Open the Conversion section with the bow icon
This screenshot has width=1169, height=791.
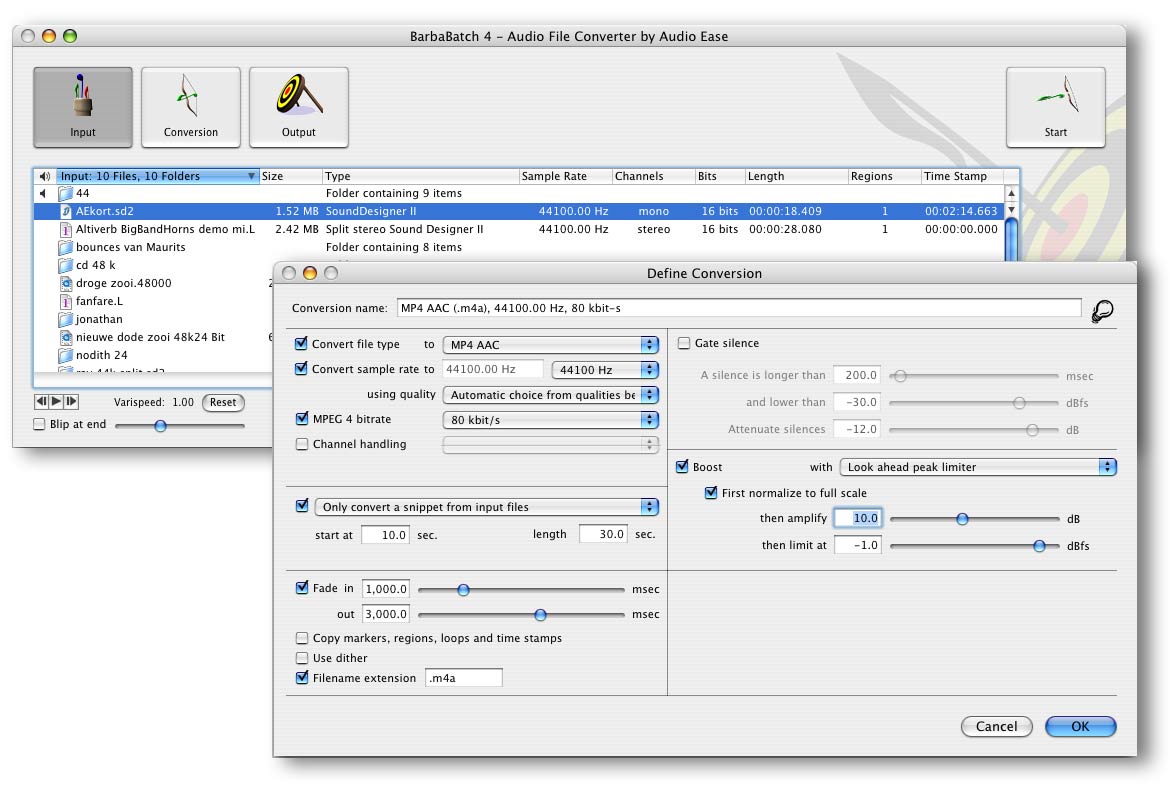coord(191,107)
